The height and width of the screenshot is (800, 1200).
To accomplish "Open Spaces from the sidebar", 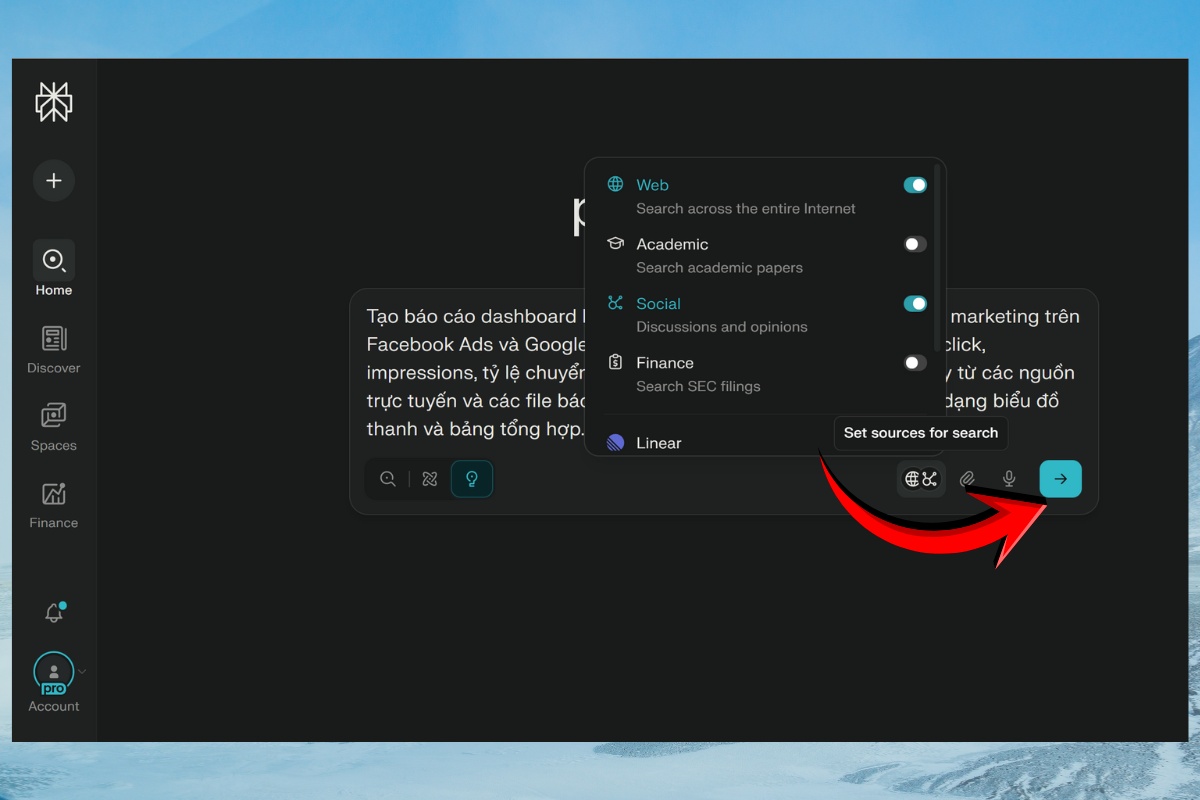I will pos(54,427).
